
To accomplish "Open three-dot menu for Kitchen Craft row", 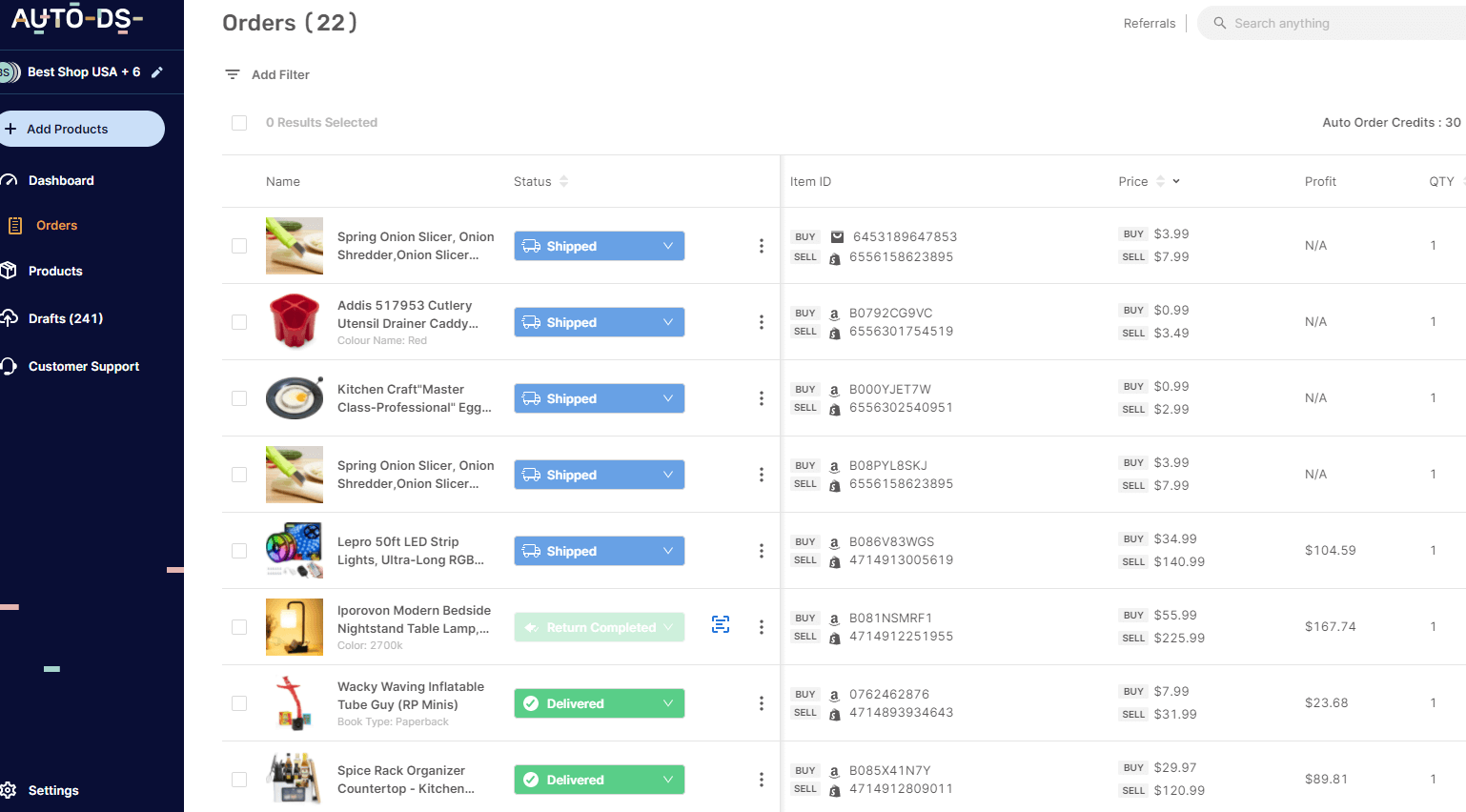I will coord(761,398).
